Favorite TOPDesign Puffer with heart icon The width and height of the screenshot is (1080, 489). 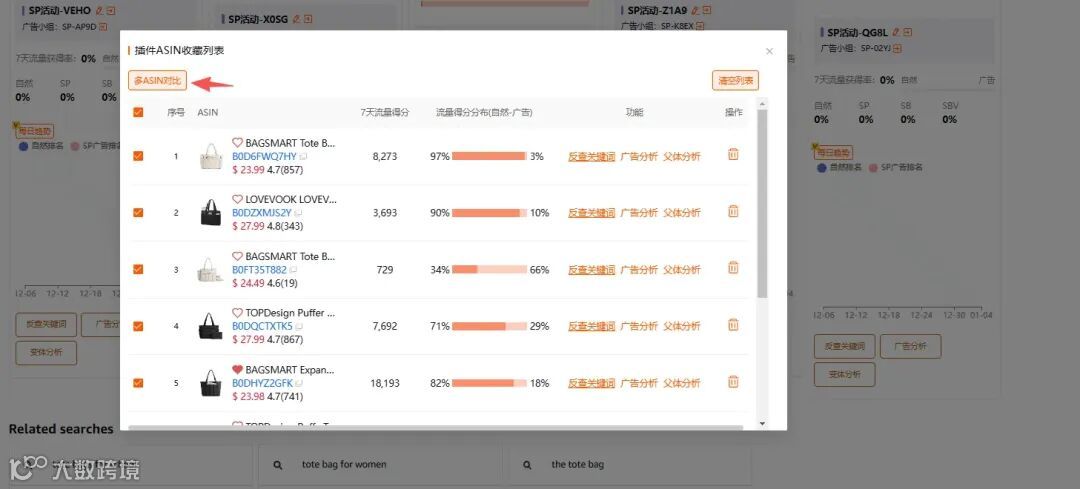click(238, 313)
